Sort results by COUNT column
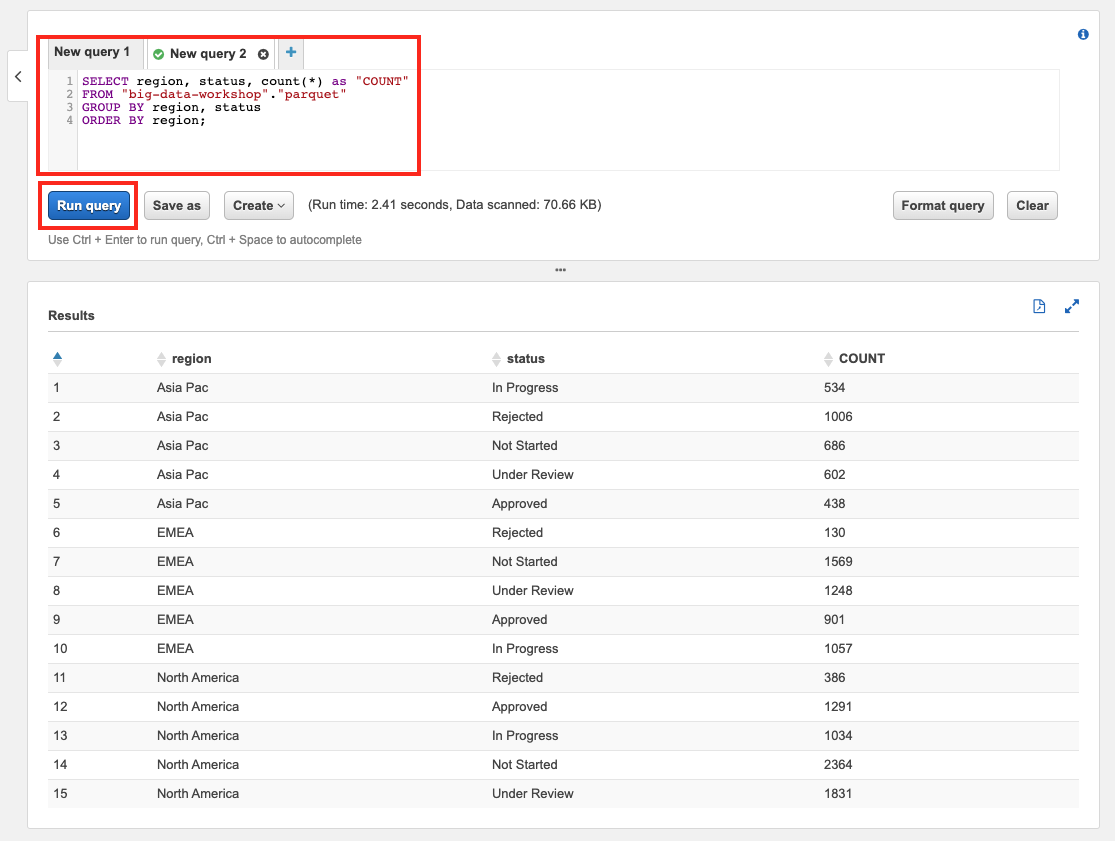1115x841 pixels. [x=860, y=358]
